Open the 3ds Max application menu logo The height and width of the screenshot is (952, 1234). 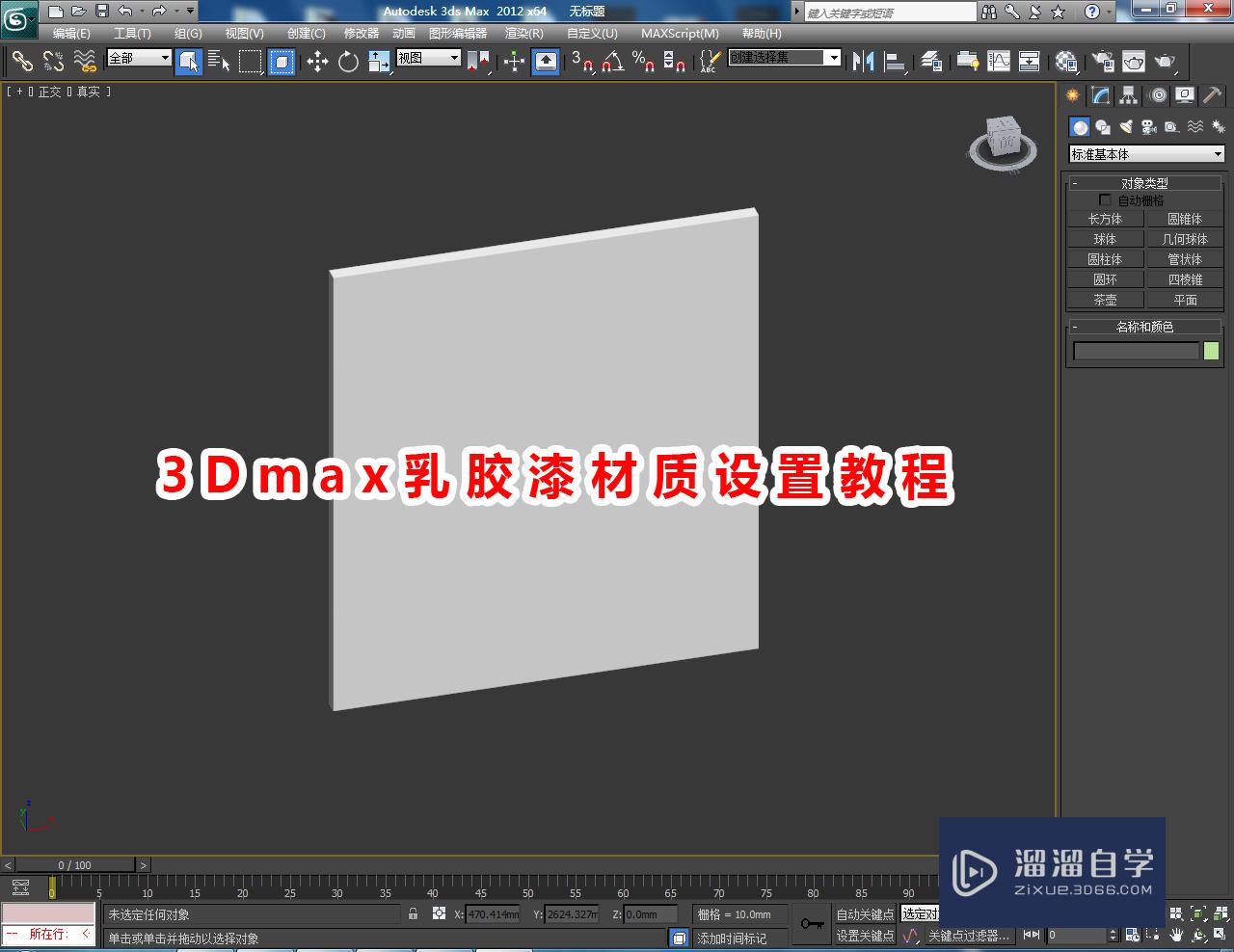pos(19,19)
